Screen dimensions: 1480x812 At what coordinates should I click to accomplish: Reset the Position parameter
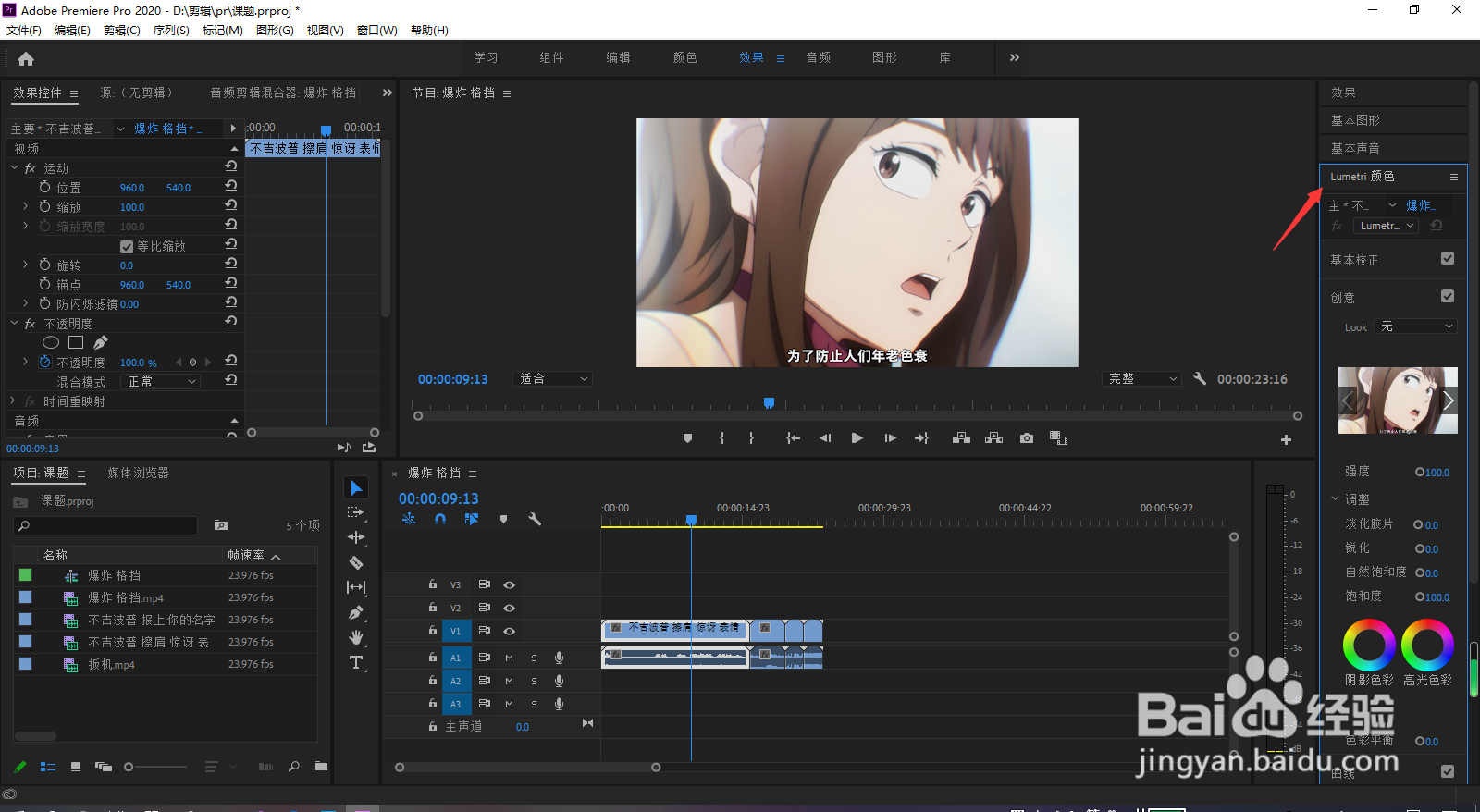pyautogui.click(x=231, y=186)
